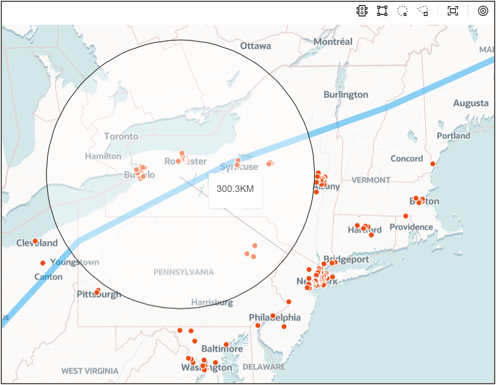Click the WEST VIRGINIA state label
Viewport: 496px width, 385px height.
[x=90, y=371]
